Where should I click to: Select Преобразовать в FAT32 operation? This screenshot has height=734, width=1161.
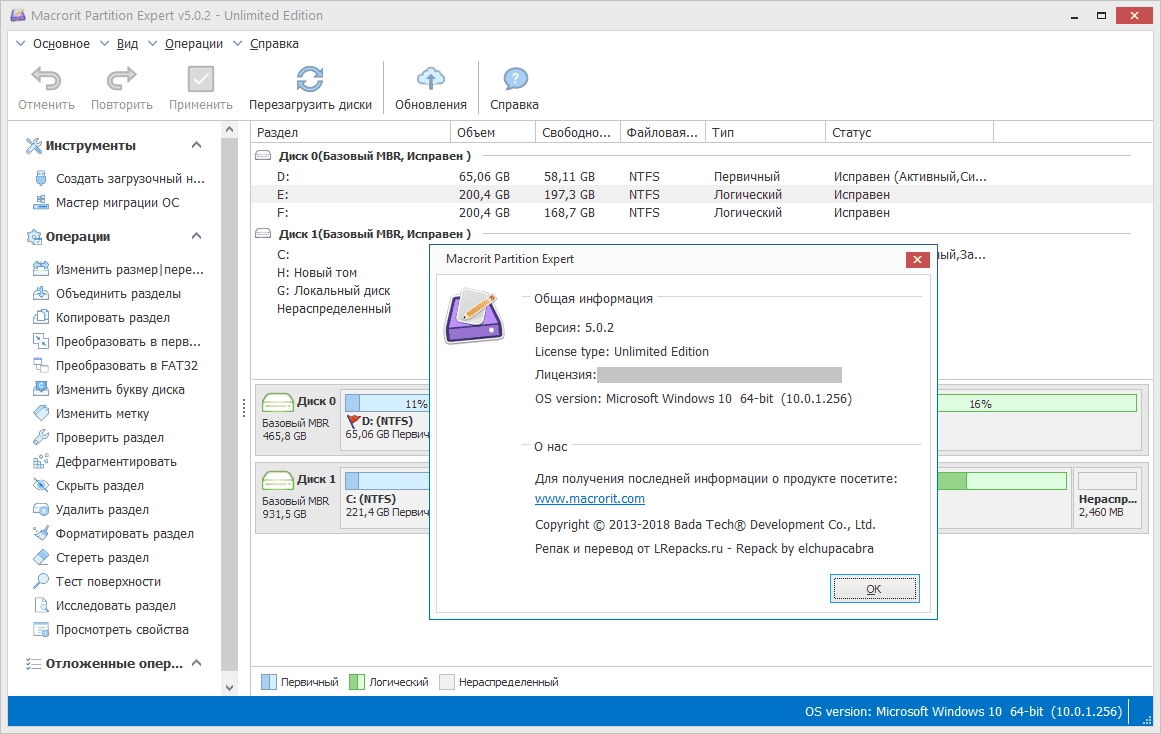(116, 366)
